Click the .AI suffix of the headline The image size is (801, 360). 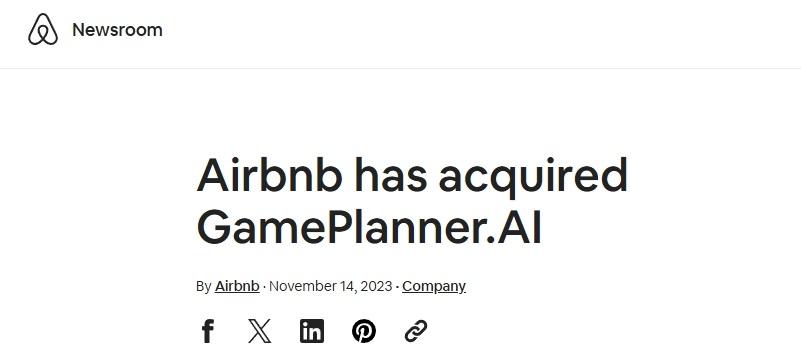pos(513,227)
